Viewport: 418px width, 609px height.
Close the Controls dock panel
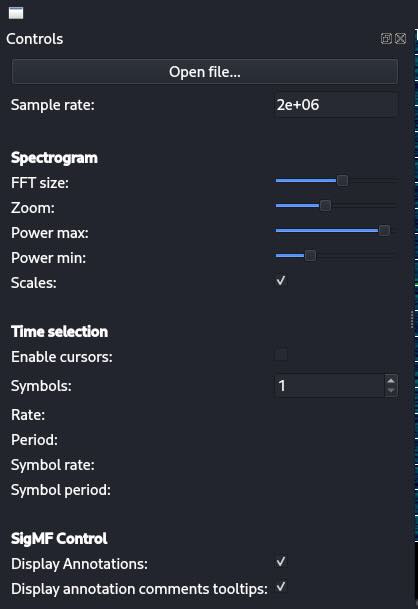pyautogui.click(x=401, y=38)
